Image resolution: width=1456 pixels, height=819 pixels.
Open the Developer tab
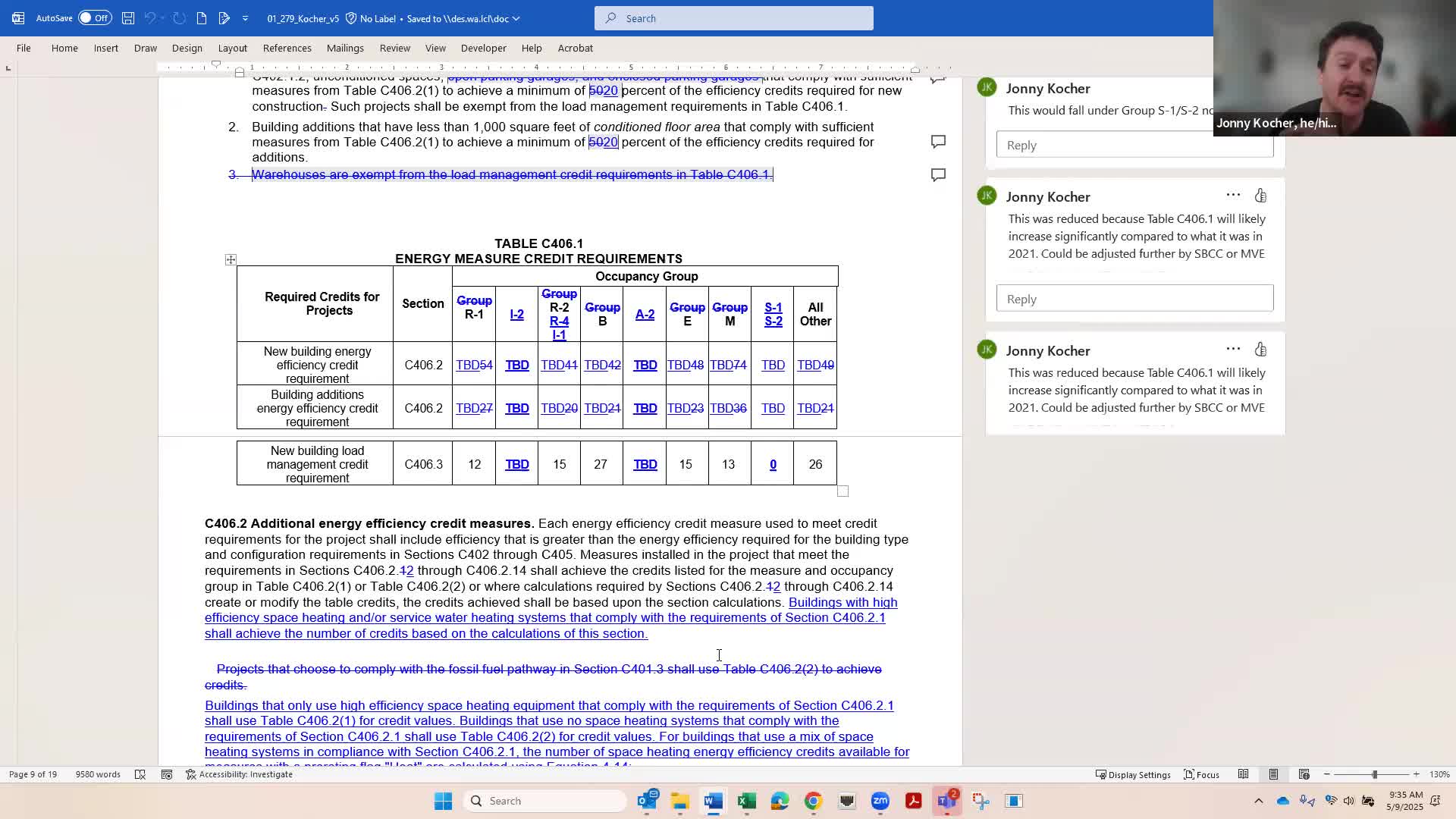484,48
